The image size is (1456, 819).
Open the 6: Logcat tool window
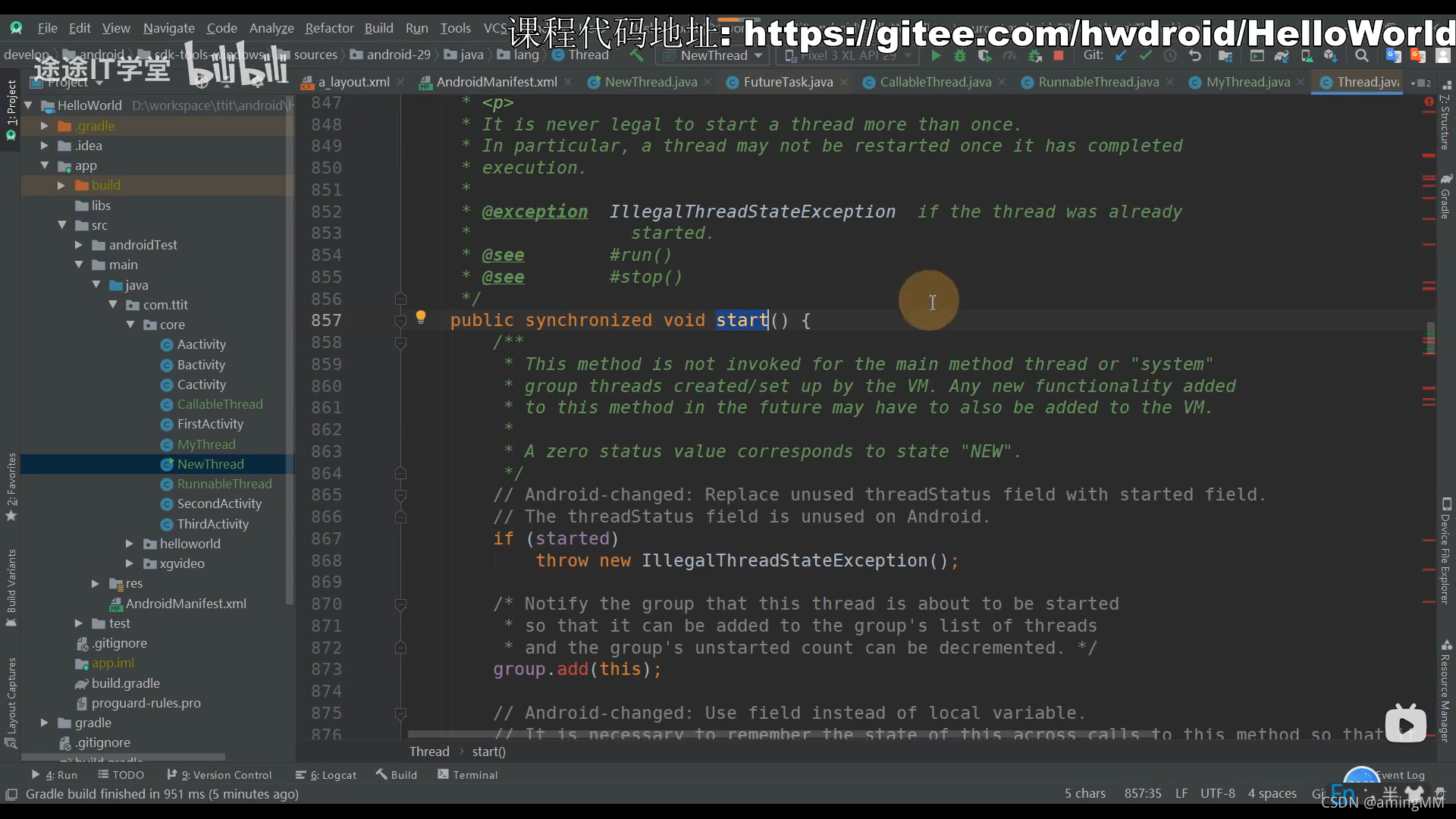pyautogui.click(x=326, y=775)
